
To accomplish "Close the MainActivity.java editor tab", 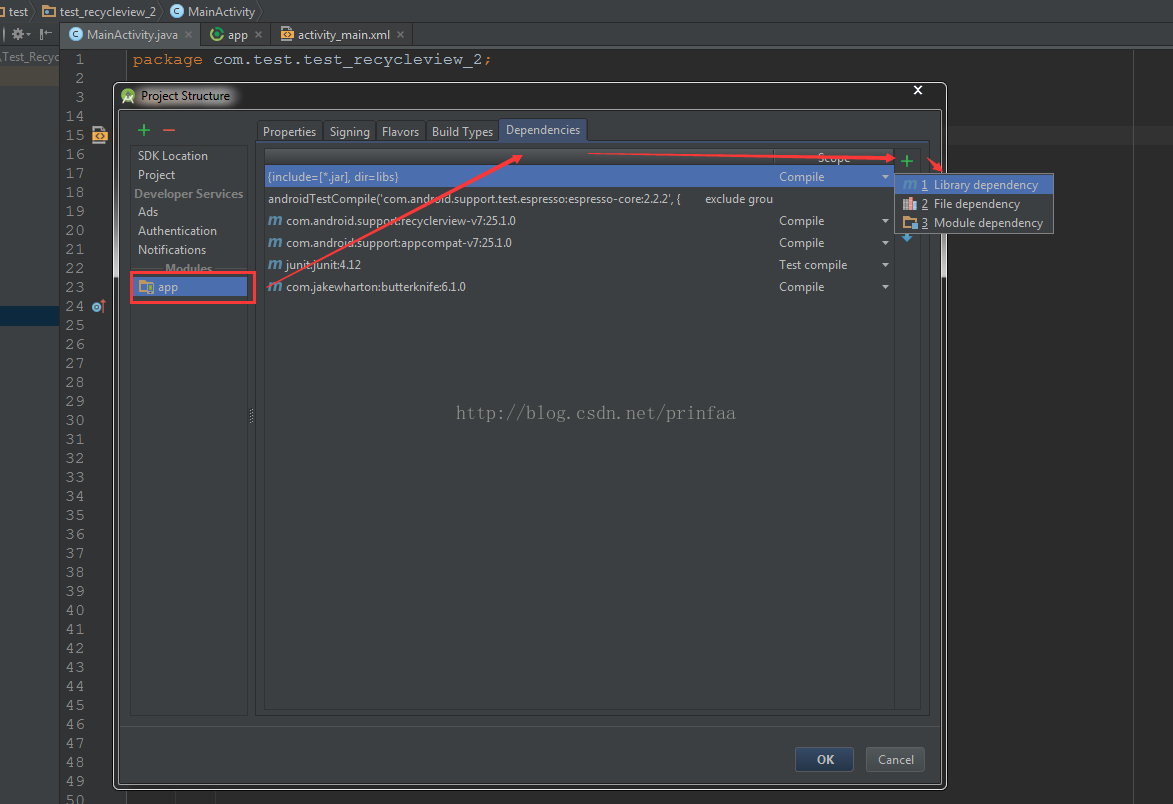I will point(189,34).
